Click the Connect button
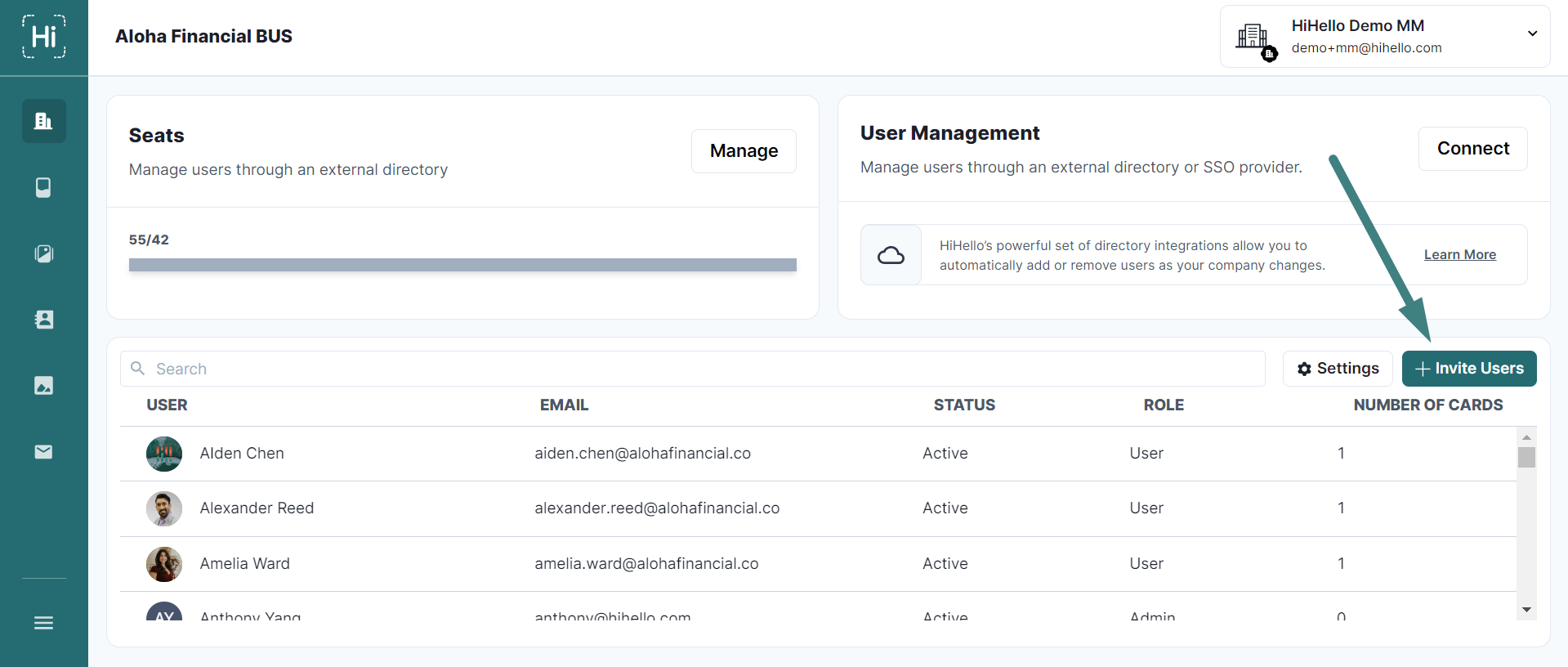Viewport: 1568px width, 667px height. tap(1472, 149)
